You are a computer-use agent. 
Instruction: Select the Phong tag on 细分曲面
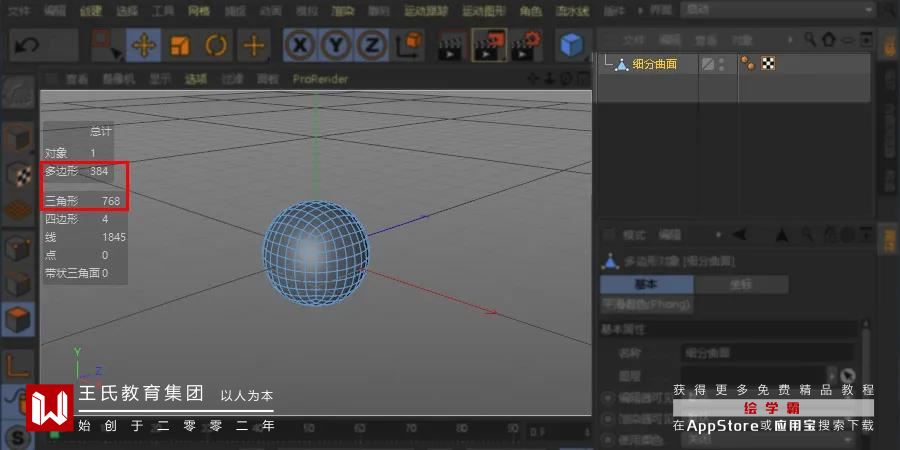coord(747,64)
